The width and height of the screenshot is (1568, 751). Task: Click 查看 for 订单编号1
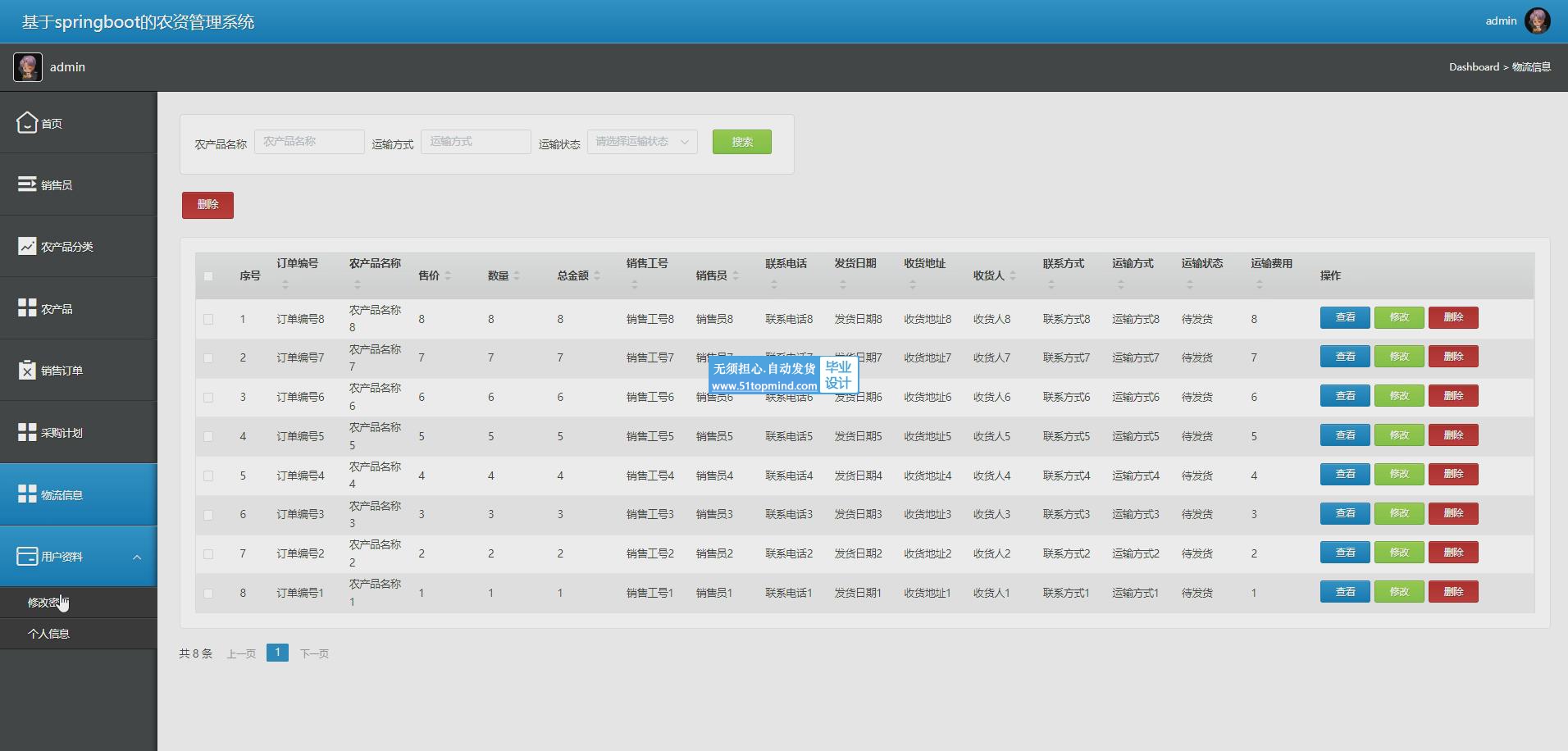coord(1345,592)
